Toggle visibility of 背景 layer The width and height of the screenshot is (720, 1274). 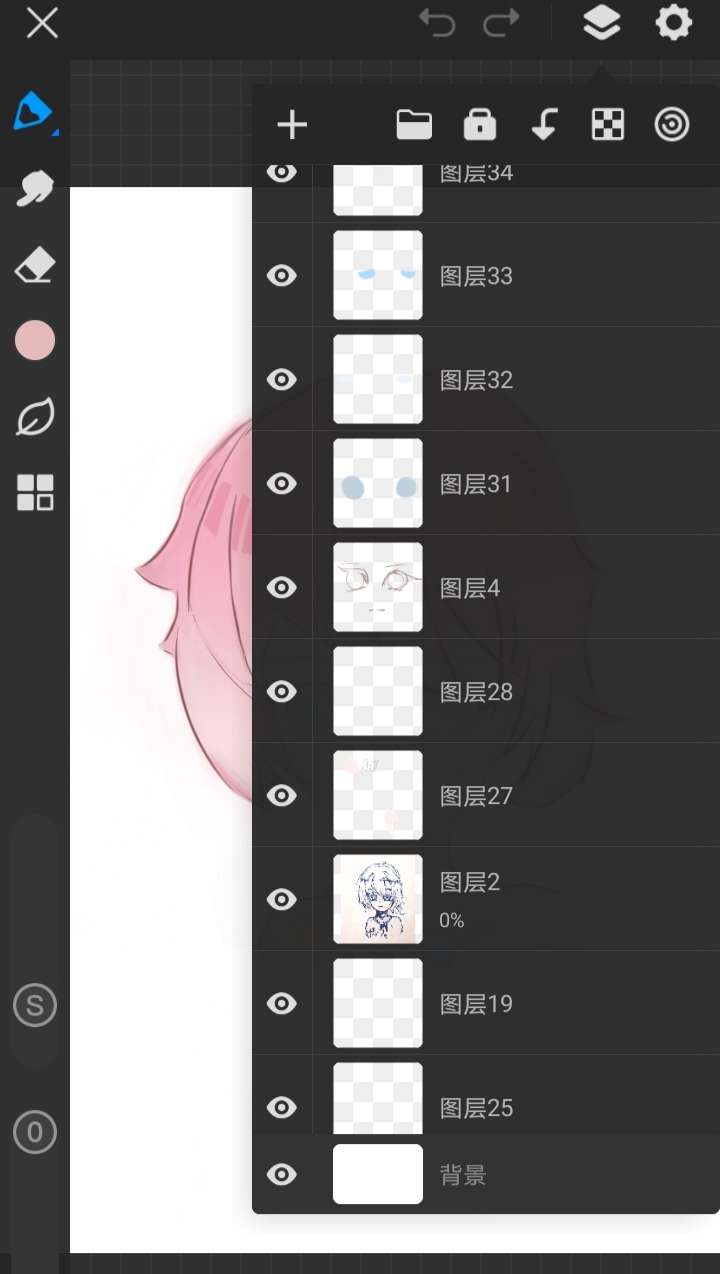tap(282, 1175)
